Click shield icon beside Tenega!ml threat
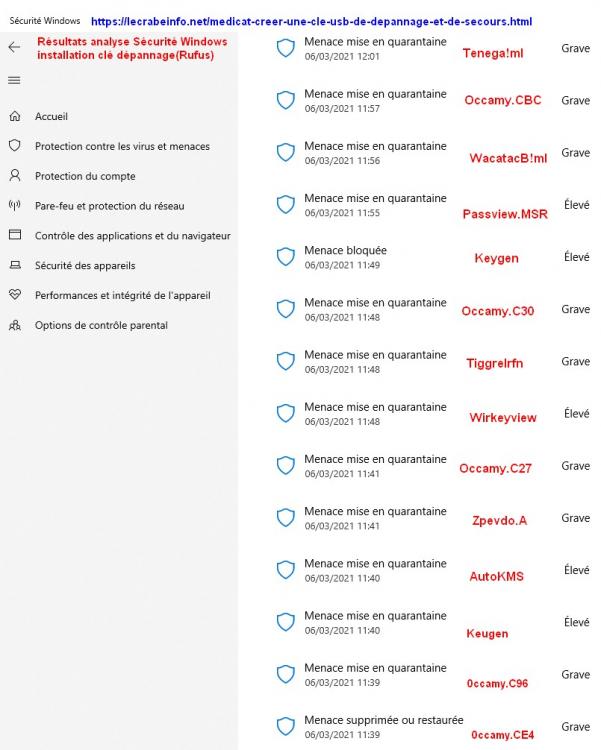Image resolution: width=601 pixels, height=750 pixels. (286, 48)
